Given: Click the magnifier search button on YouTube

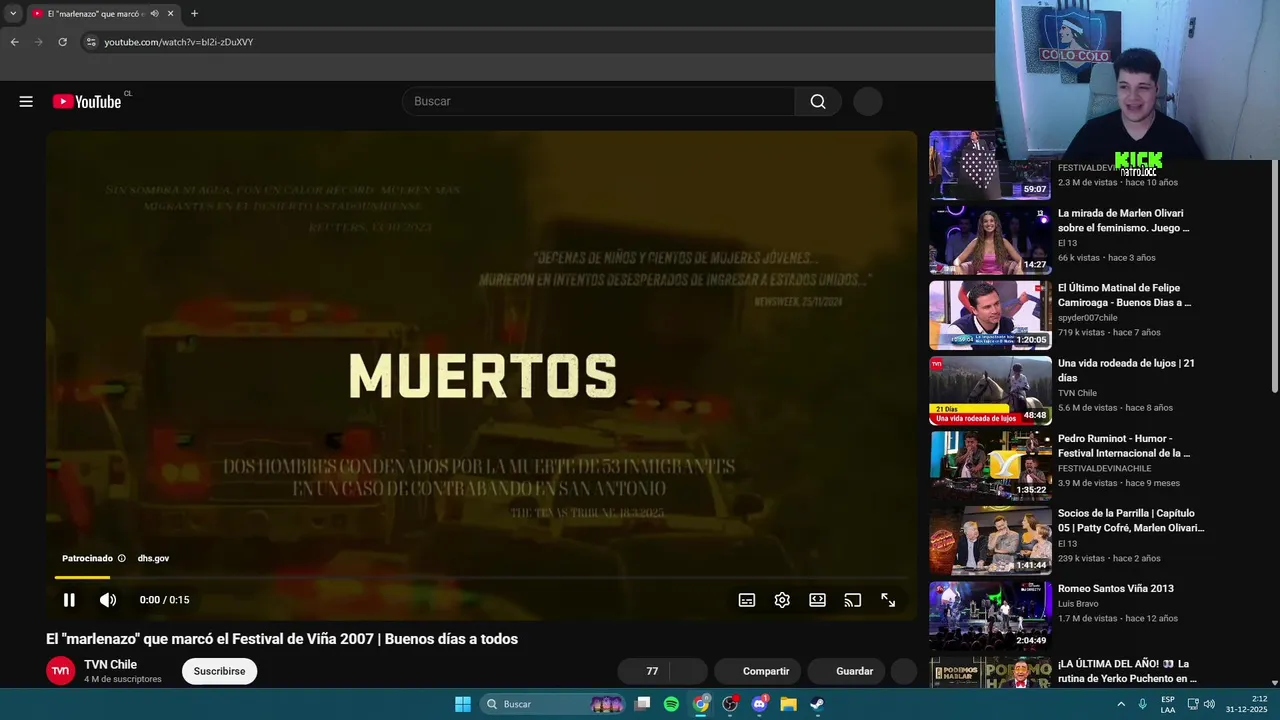Looking at the screenshot, I should [818, 101].
